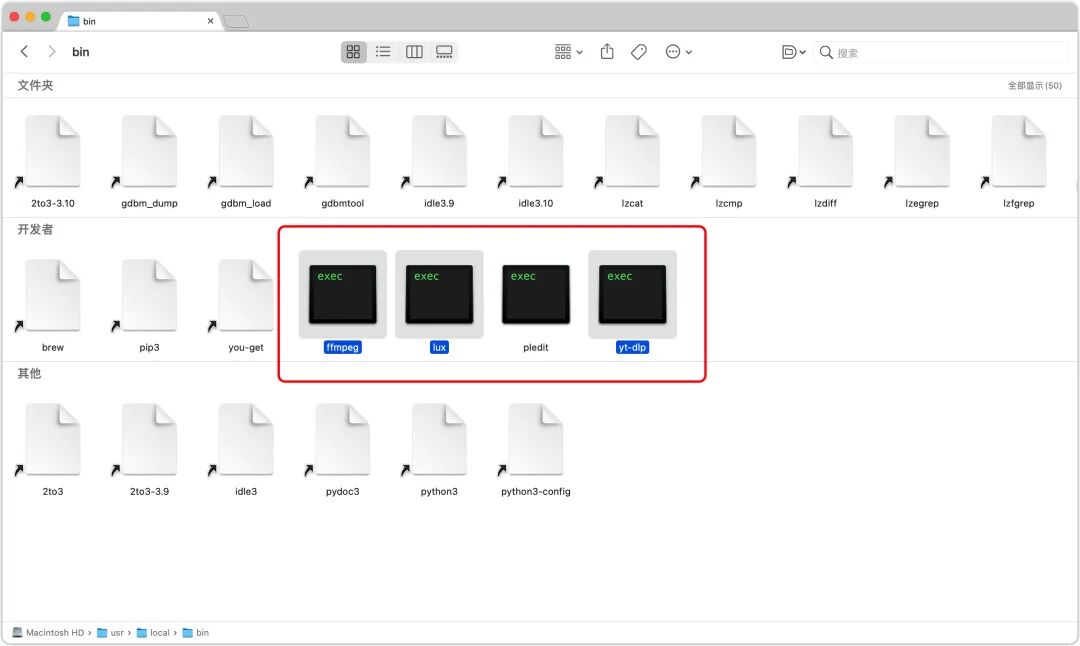Go back with the left chevron button
The image size is (1080, 646).
[24, 52]
